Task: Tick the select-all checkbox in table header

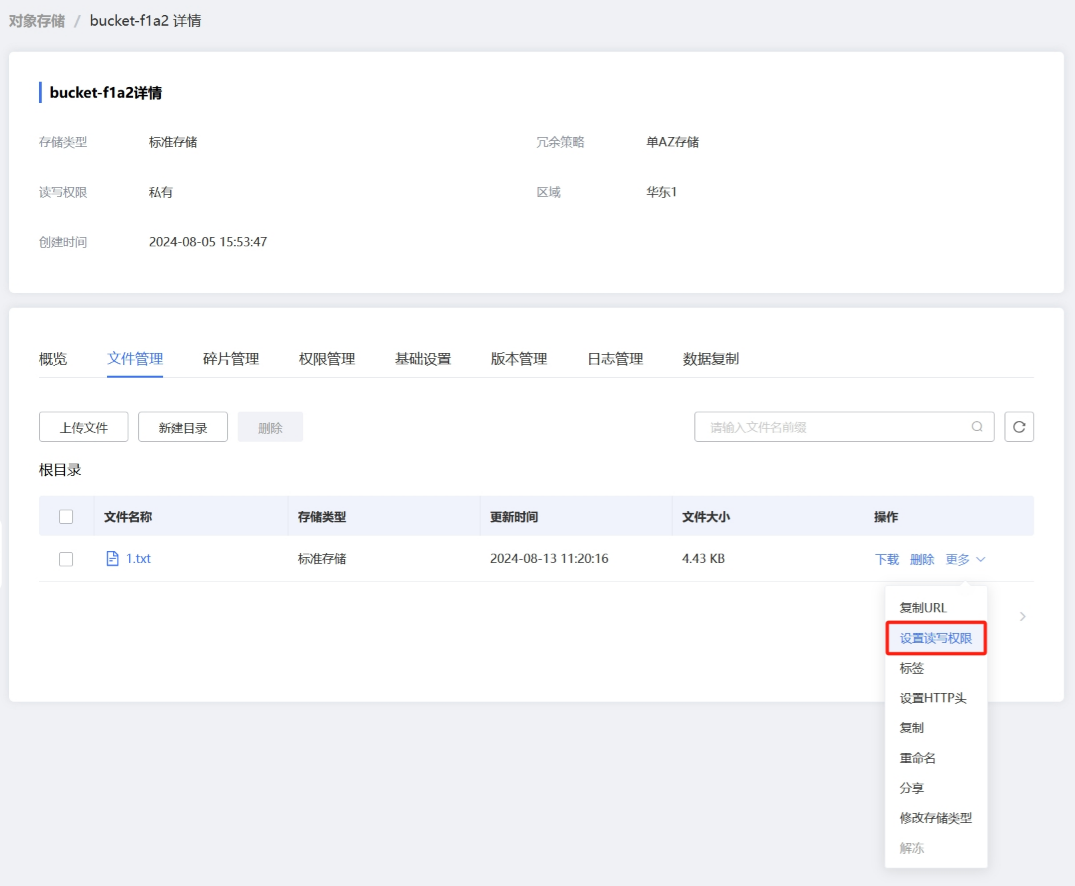Action: pyautogui.click(x=66, y=517)
